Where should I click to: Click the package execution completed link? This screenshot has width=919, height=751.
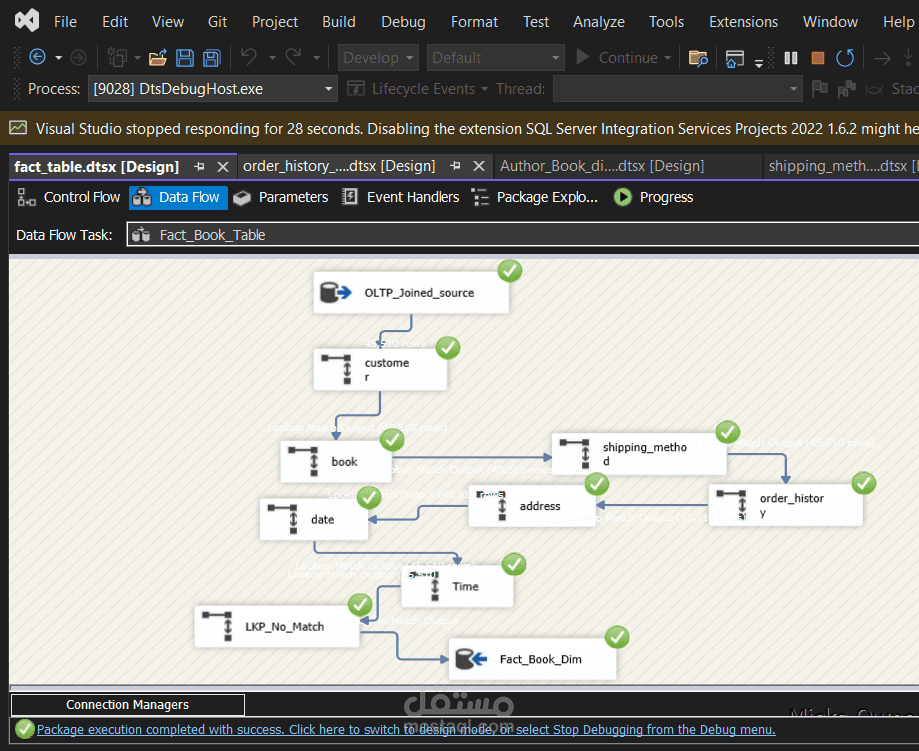(x=405, y=730)
